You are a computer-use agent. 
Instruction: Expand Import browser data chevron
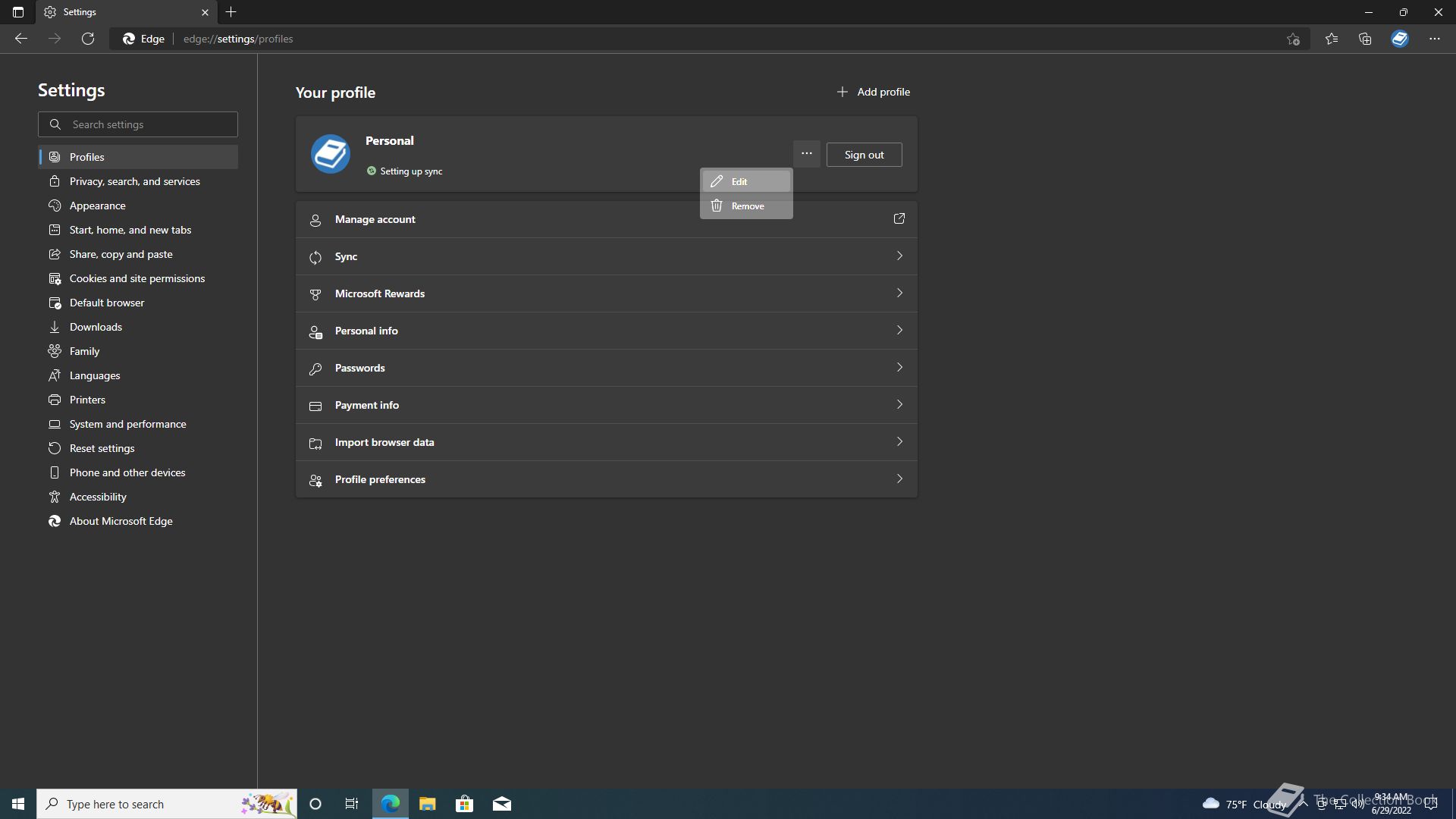(899, 441)
